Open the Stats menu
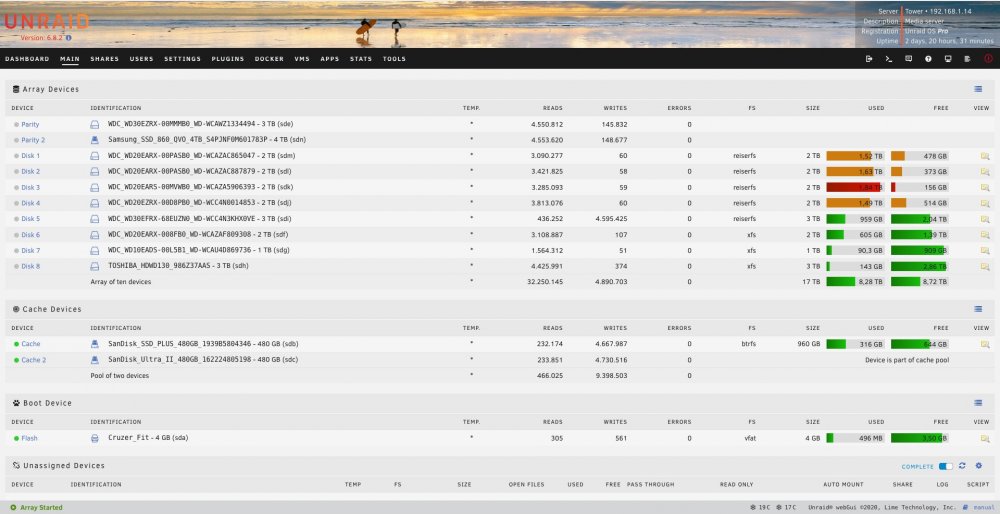Viewport: 1000px width, 514px height. [x=360, y=59]
